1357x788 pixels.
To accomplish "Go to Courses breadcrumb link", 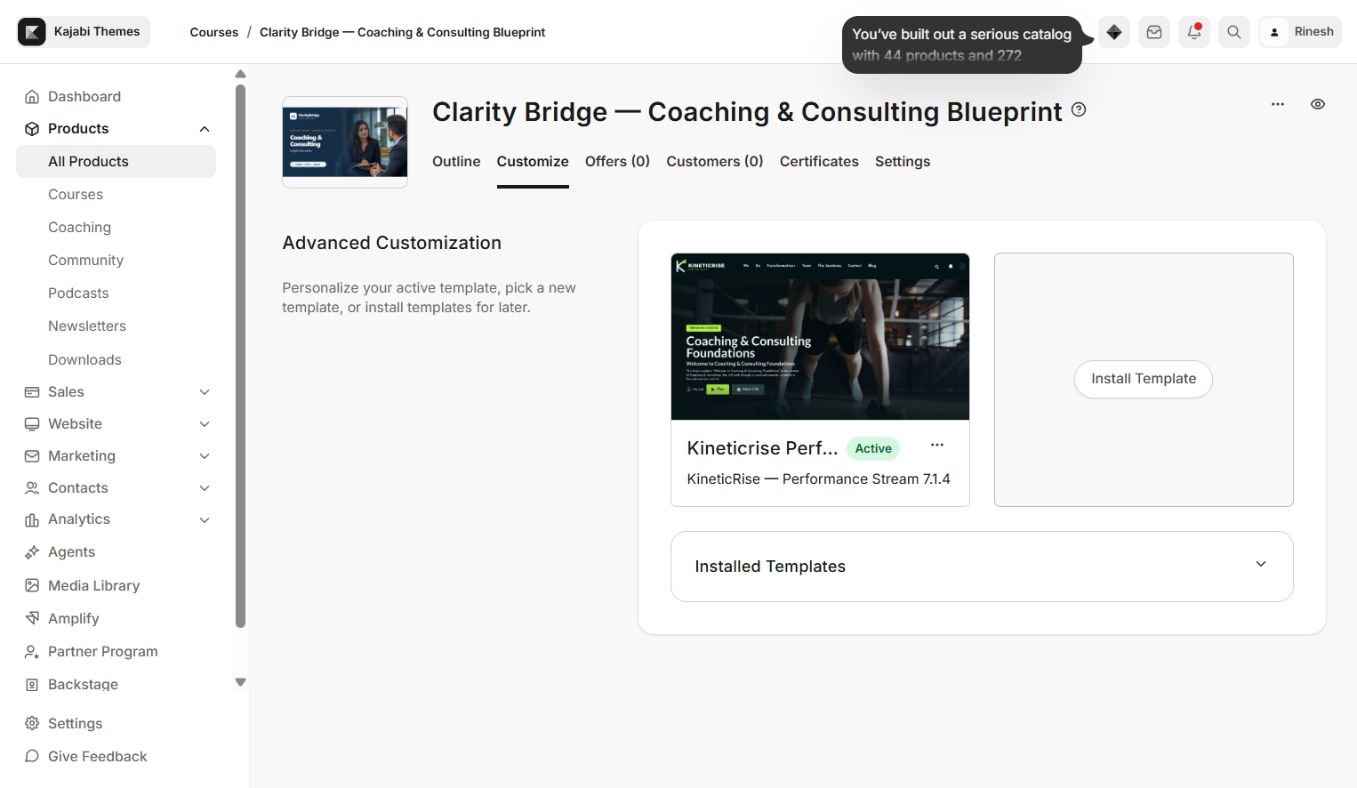I will coord(214,32).
